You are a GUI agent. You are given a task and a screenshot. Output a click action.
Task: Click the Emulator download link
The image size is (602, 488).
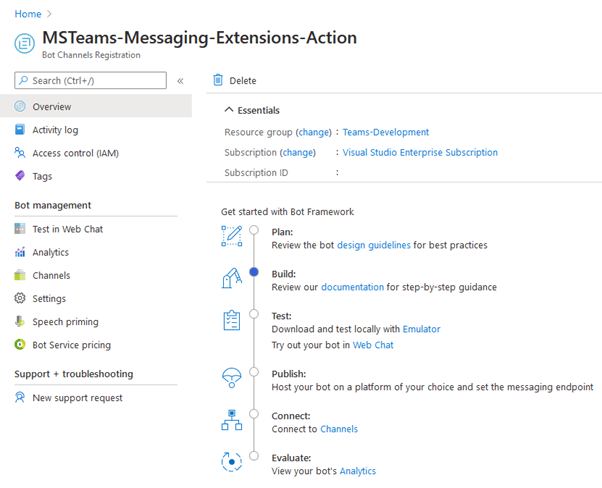420,329
